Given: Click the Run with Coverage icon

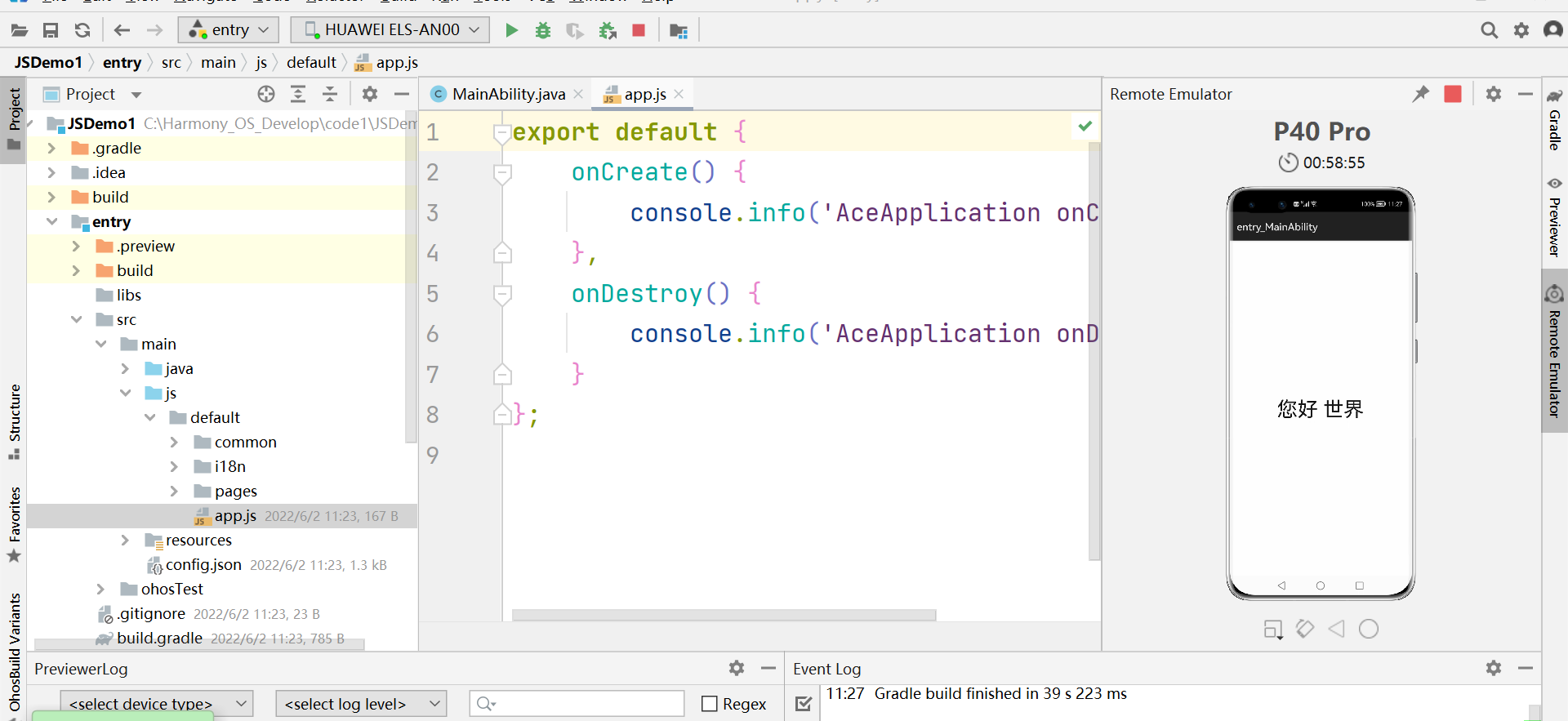Looking at the screenshot, I should tap(575, 30).
